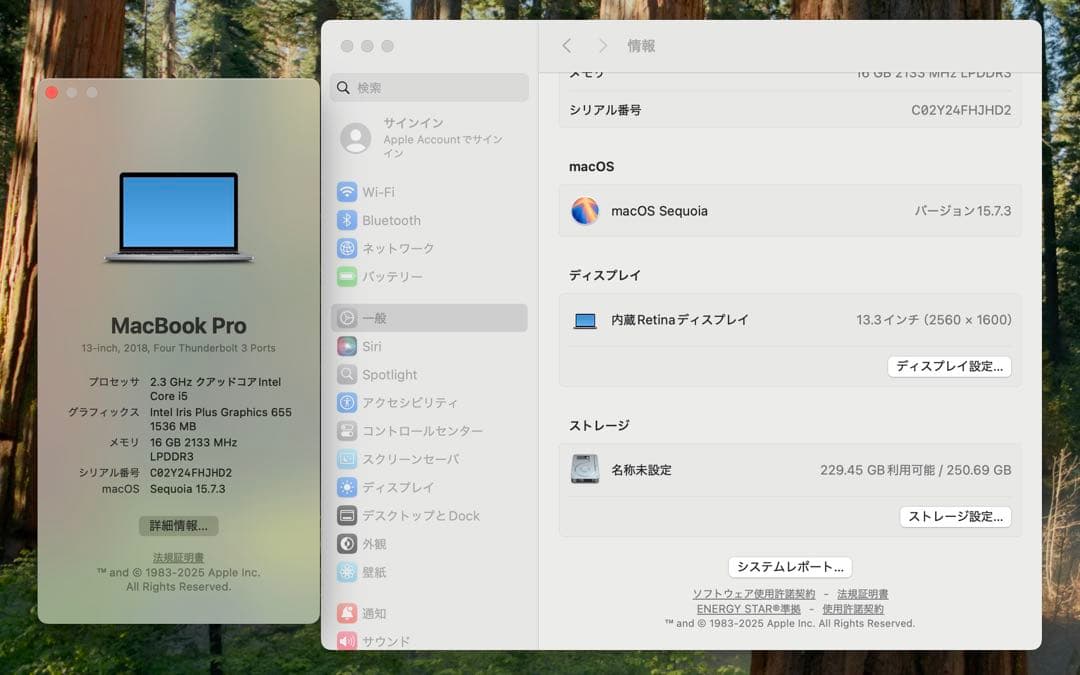Click 16 GB 2133 MHz in About window

pos(194,442)
